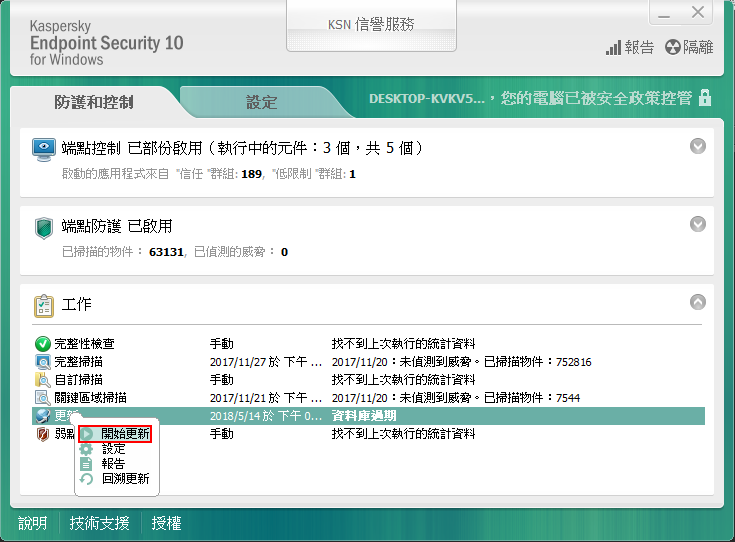The image size is (735, 542).
Task: Click the 自訂掃描 folder icon
Action: click(x=43, y=380)
